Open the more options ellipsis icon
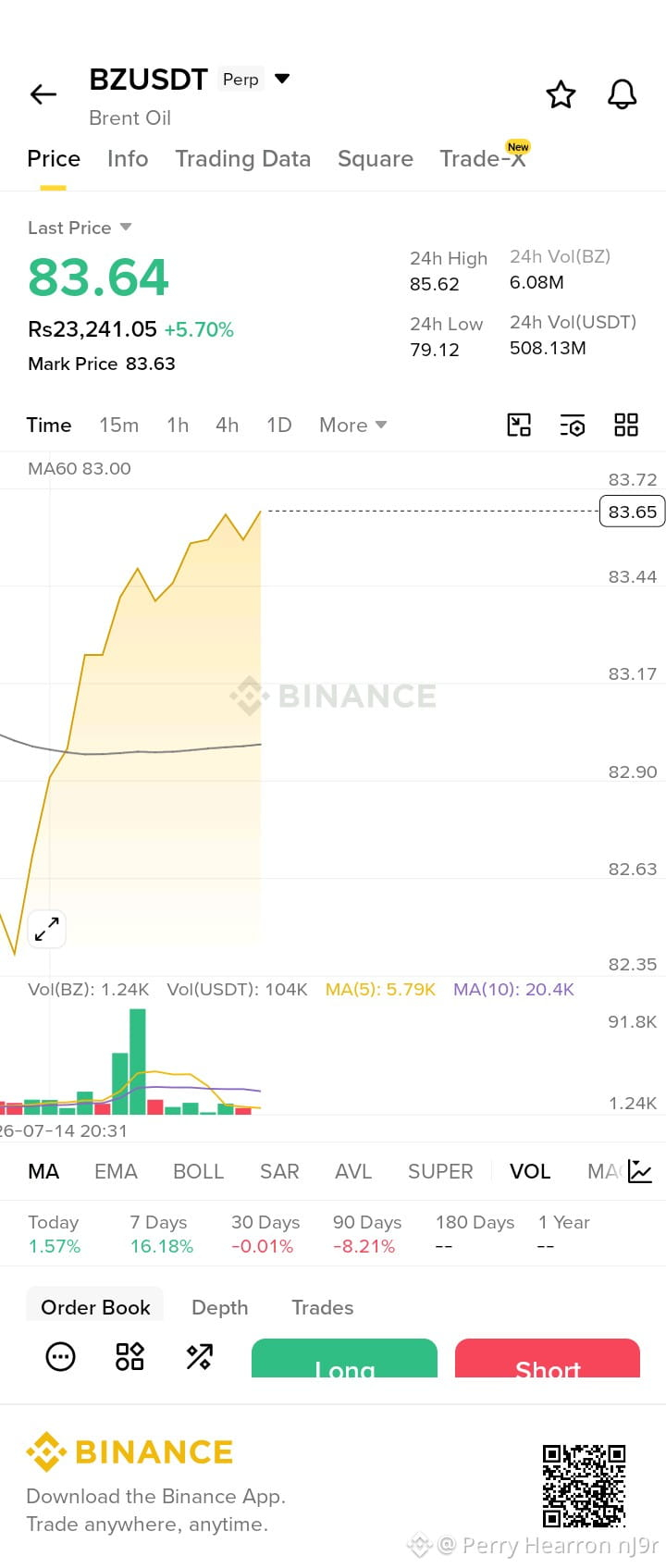 (x=60, y=1357)
